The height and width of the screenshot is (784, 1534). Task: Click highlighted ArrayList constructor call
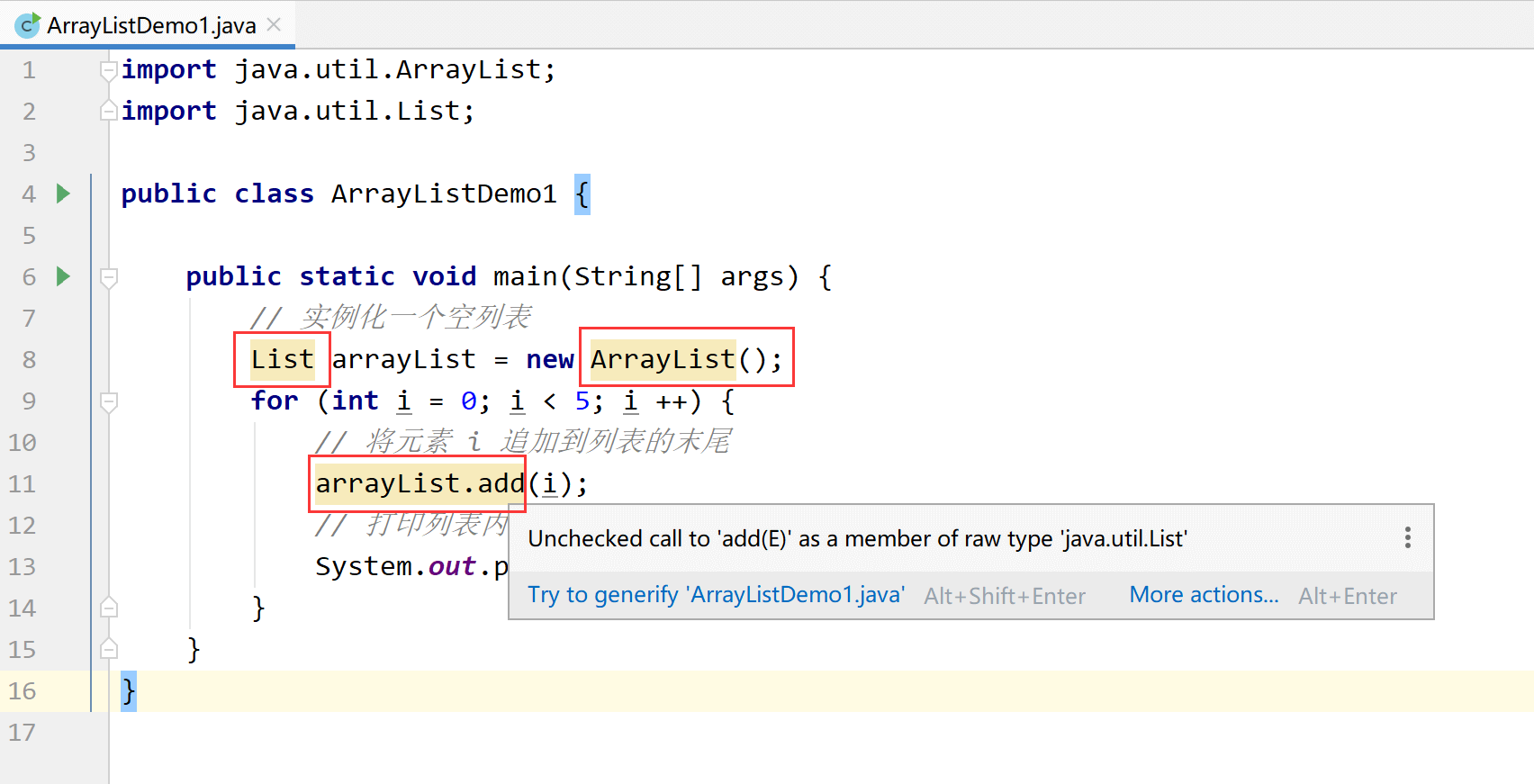pos(663,359)
